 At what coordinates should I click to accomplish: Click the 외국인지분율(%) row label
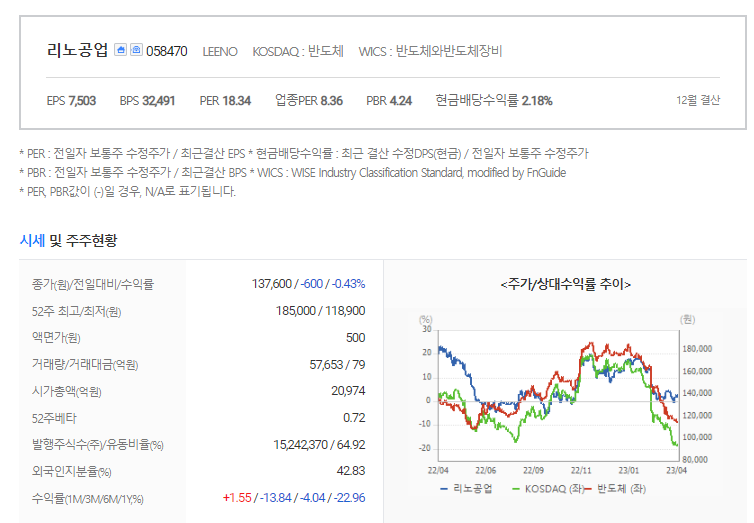[71, 472]
